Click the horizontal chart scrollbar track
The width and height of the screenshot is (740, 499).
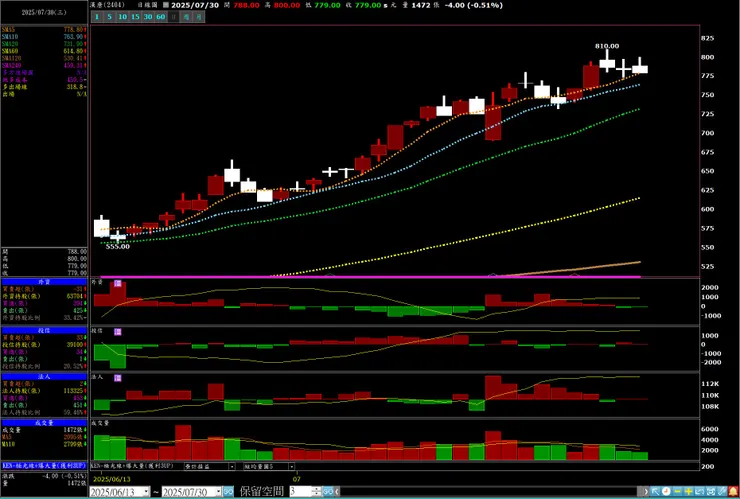(x=490, y=491)
